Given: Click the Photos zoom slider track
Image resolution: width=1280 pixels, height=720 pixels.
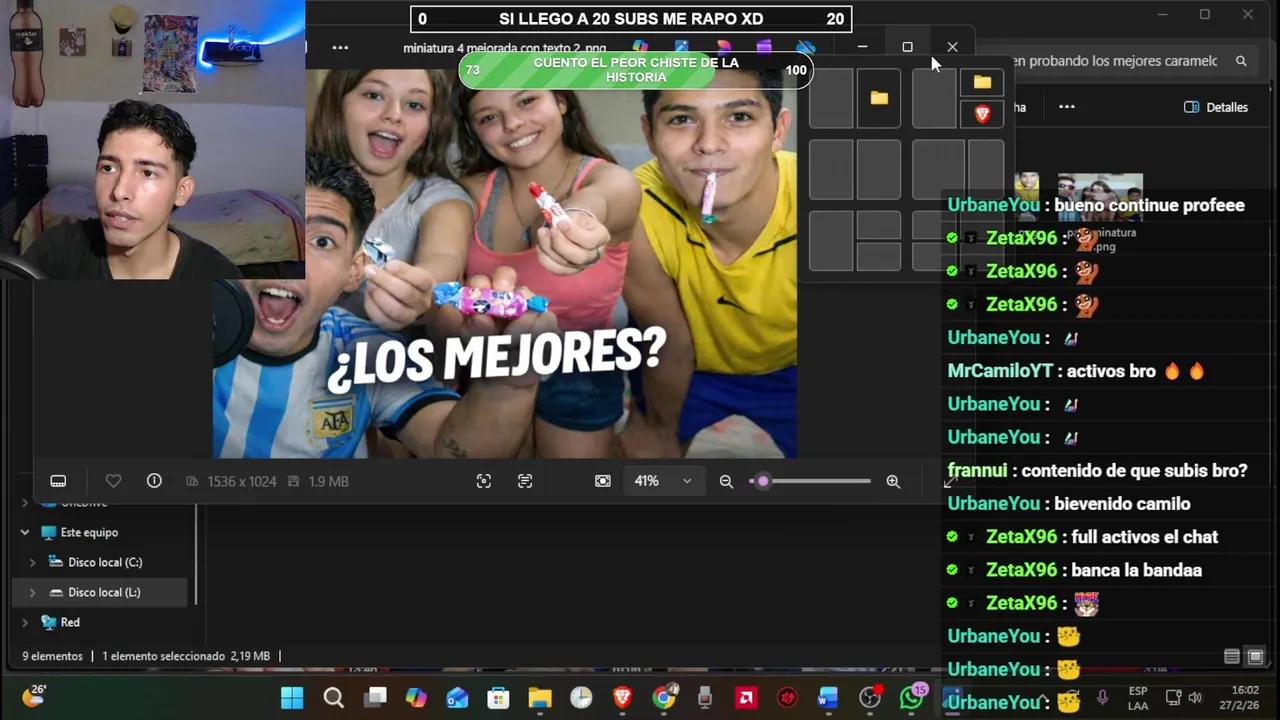Looking at the screenshot, I should pyautogui.click(x=810, y=481).
